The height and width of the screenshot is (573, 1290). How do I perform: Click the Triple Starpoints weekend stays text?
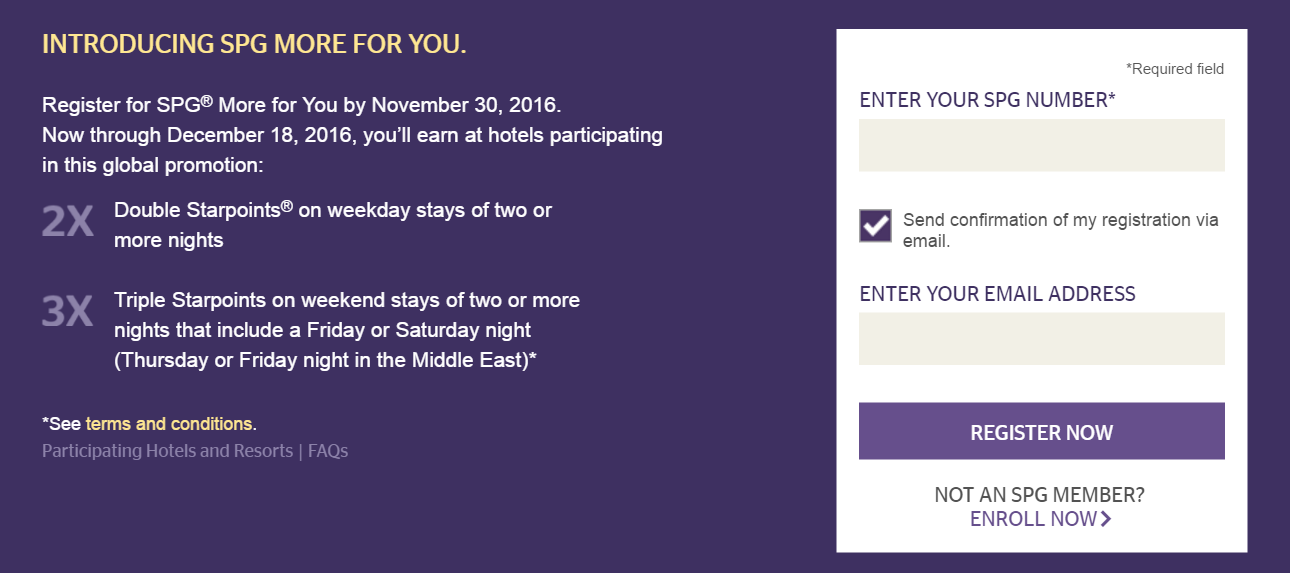tap(347, 330)
